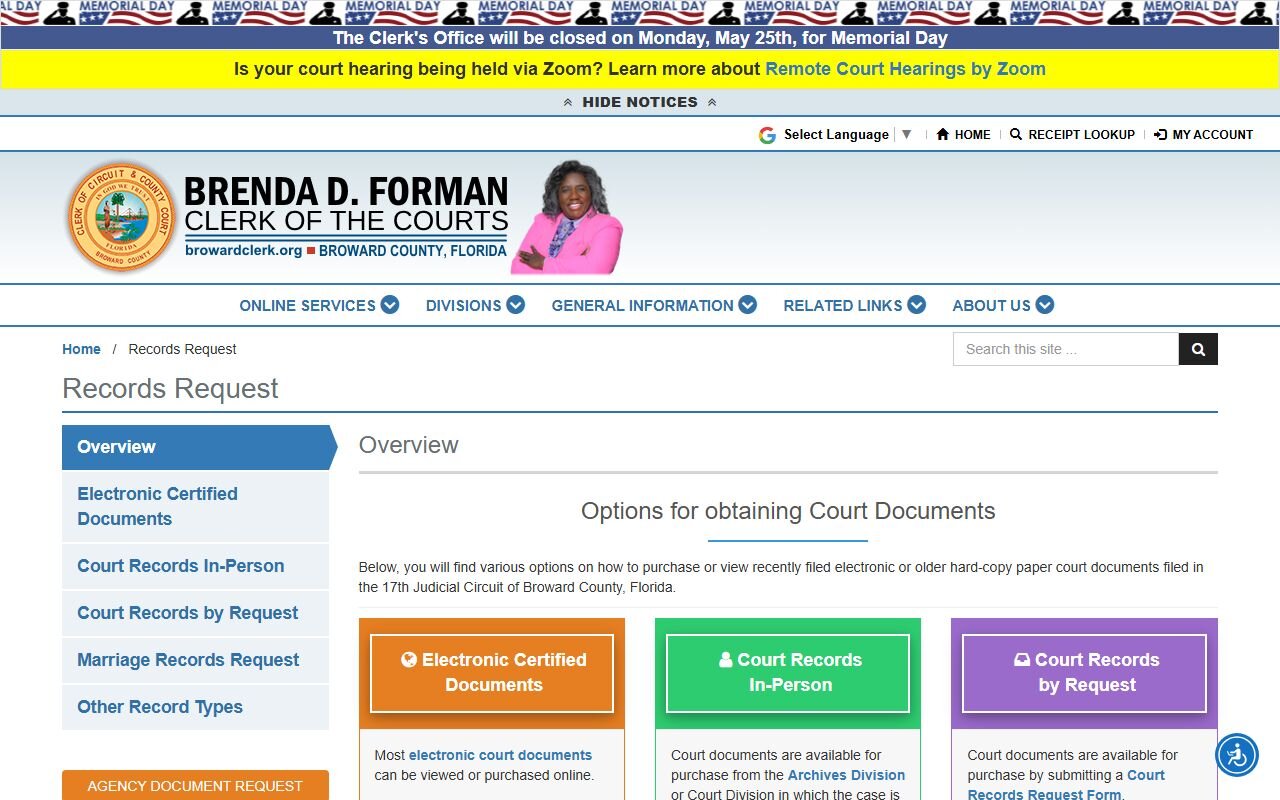Click the person icon on green card
Viewport: 1280px width, 800px height.
(x=725, y=659)
